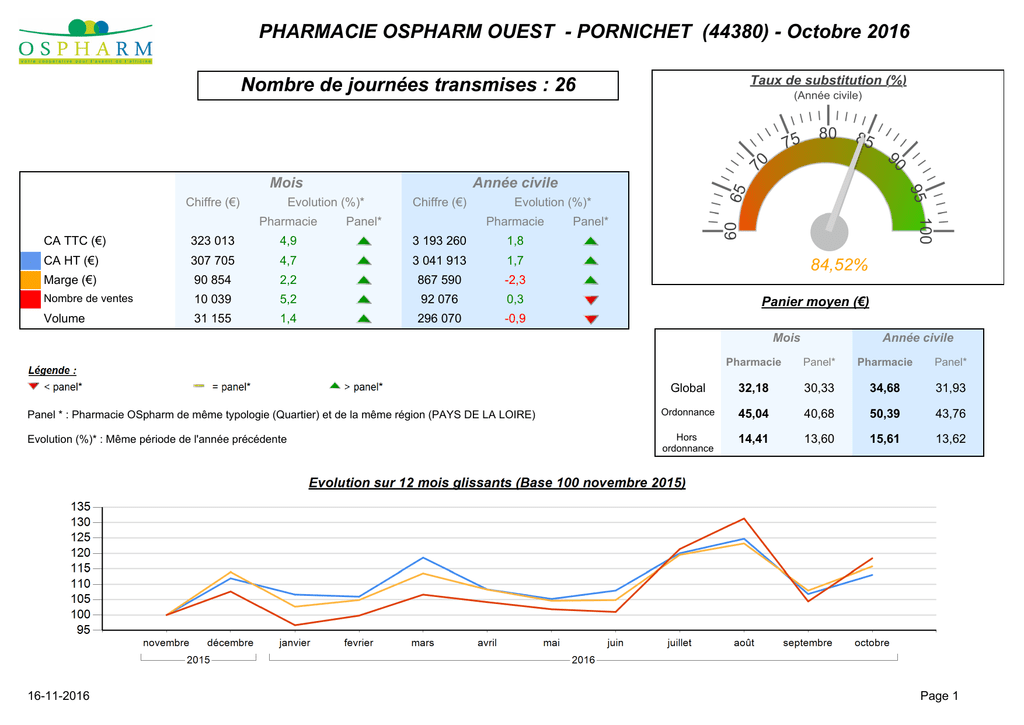The height and width of the screenshot is (725, 1024).
Task: Click the CA TTC monthly value 323 013
Action: click(x=212, y=241)
